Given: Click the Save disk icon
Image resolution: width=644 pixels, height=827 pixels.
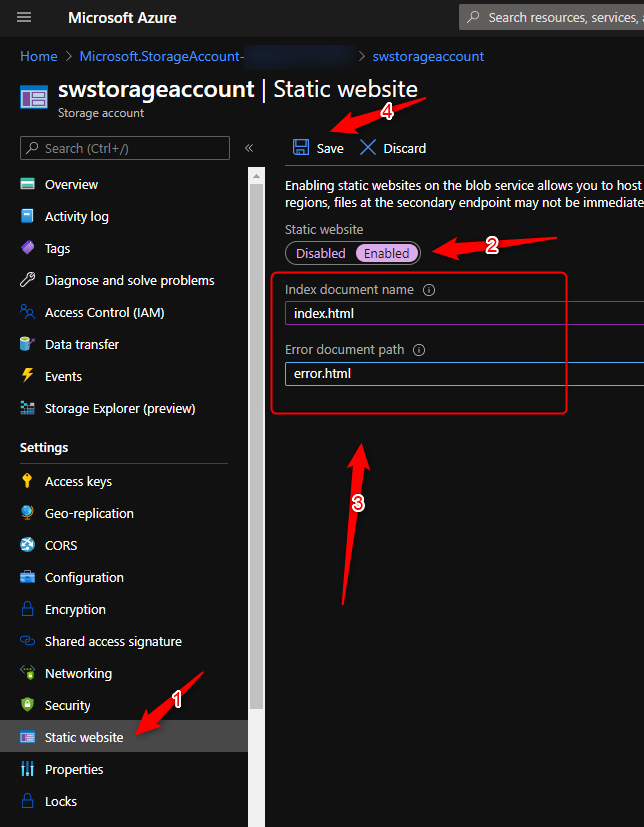Looking at the screenshot, I should coord(301,148).
